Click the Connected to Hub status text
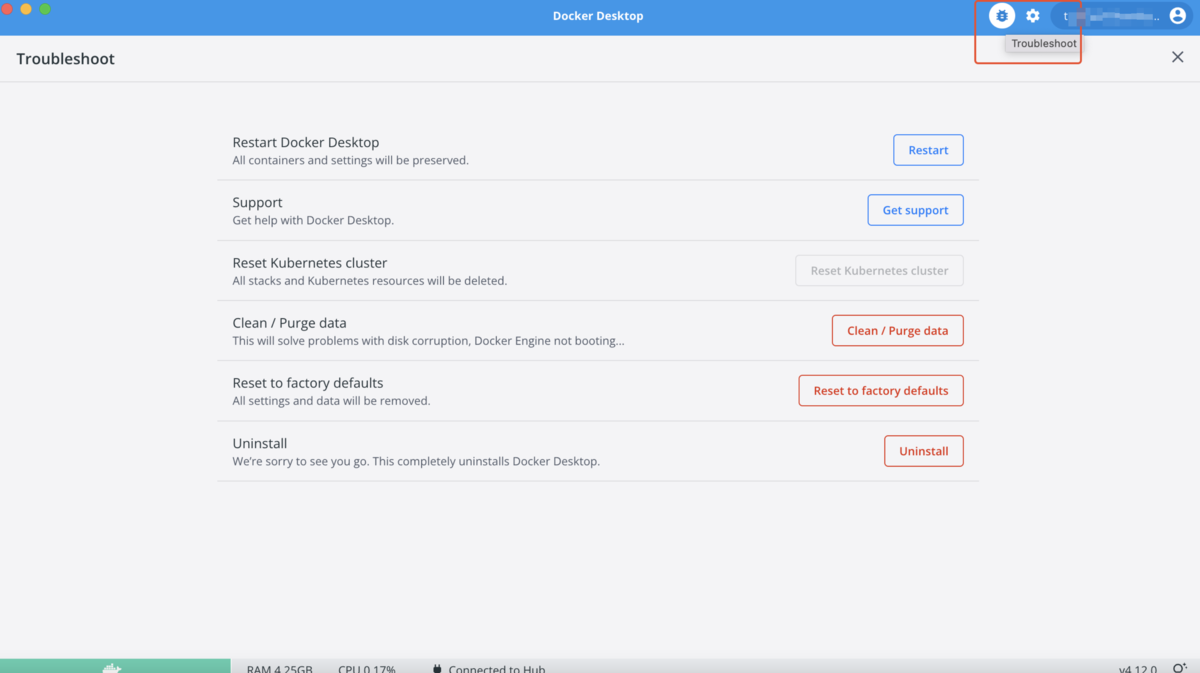This screenshot has height=673, width=1200. pos(497,669)
